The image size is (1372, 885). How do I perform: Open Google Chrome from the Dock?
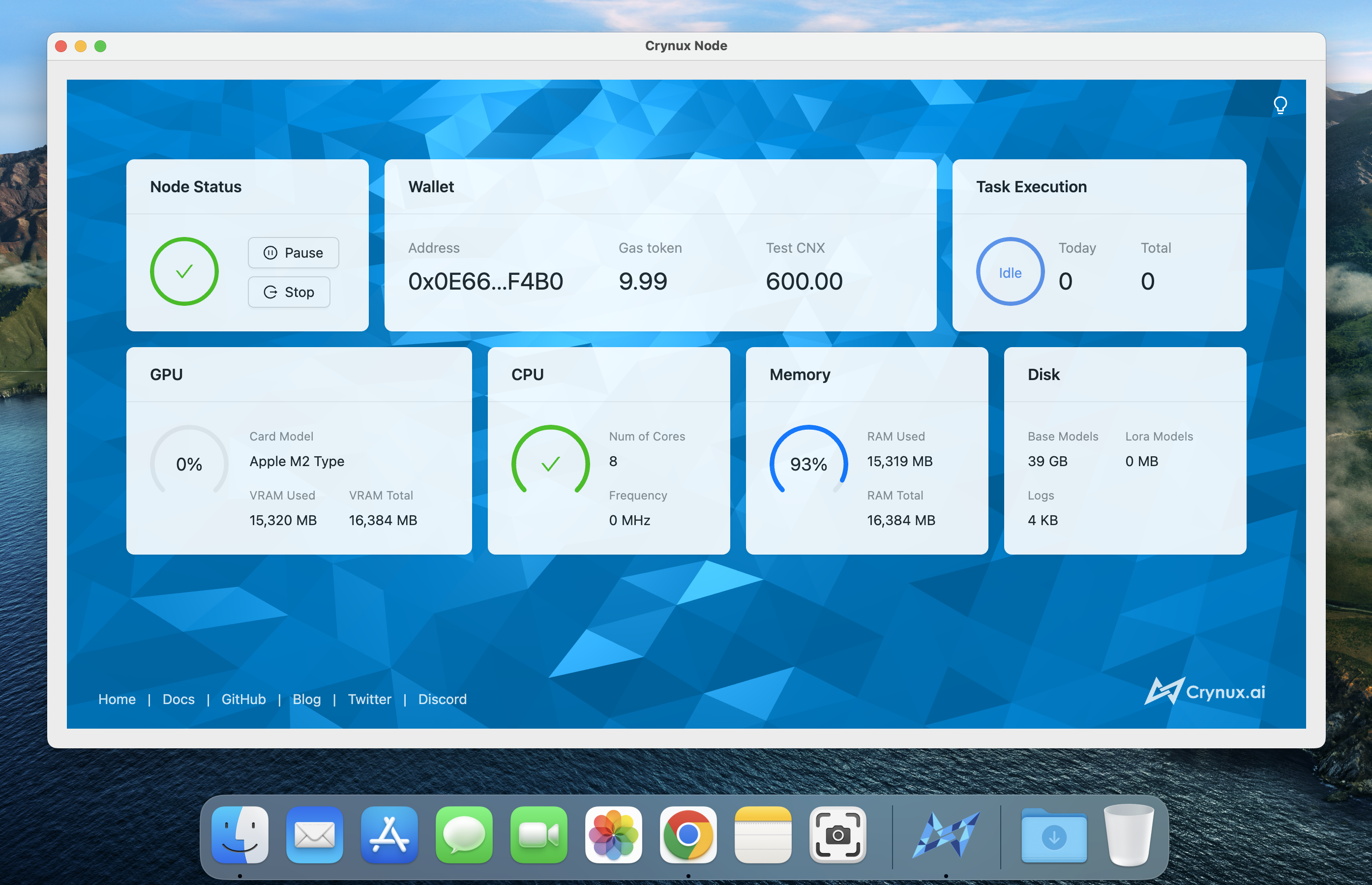pos(688,834)
